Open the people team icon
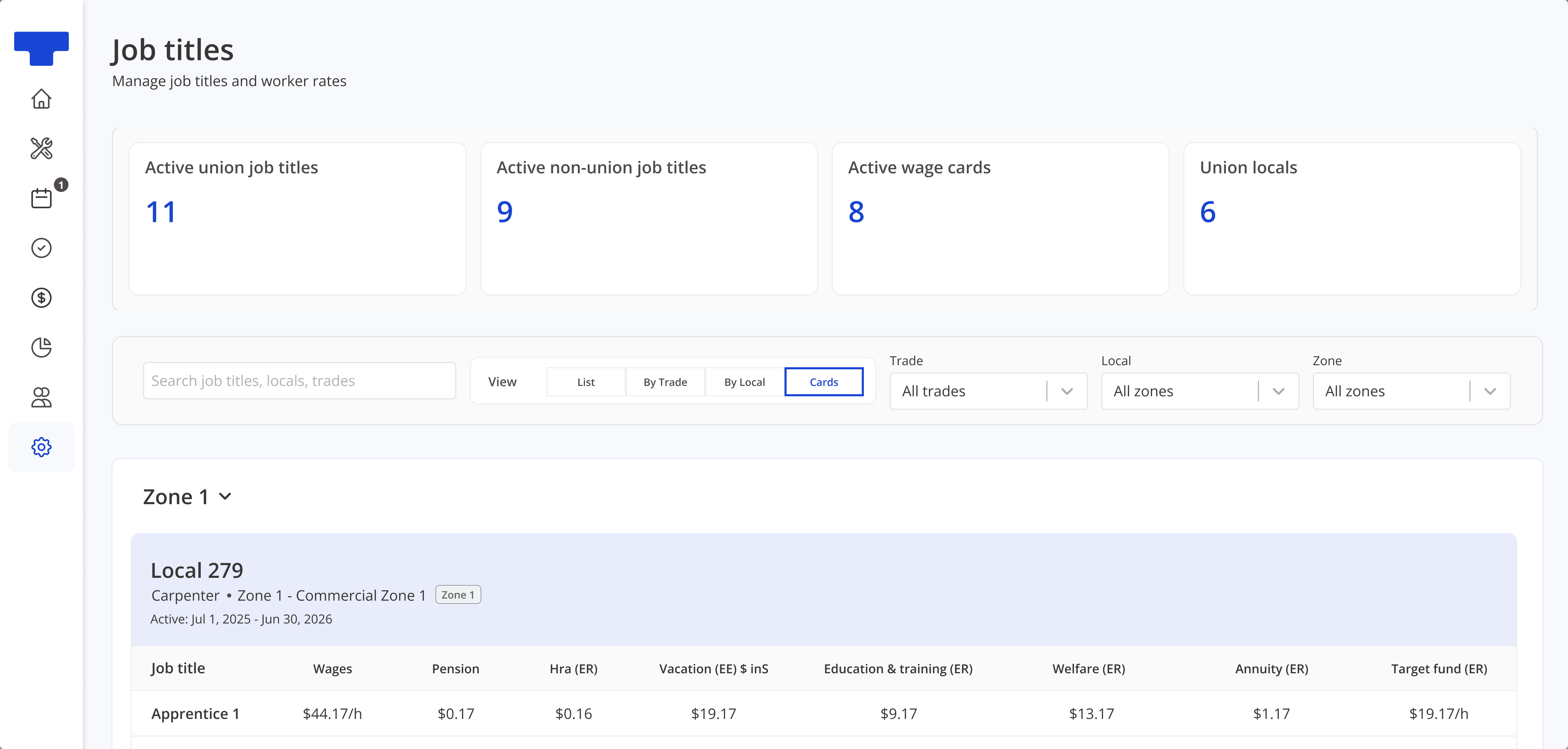Screen dimensions: 1568x749 click(x=41, y=398)
